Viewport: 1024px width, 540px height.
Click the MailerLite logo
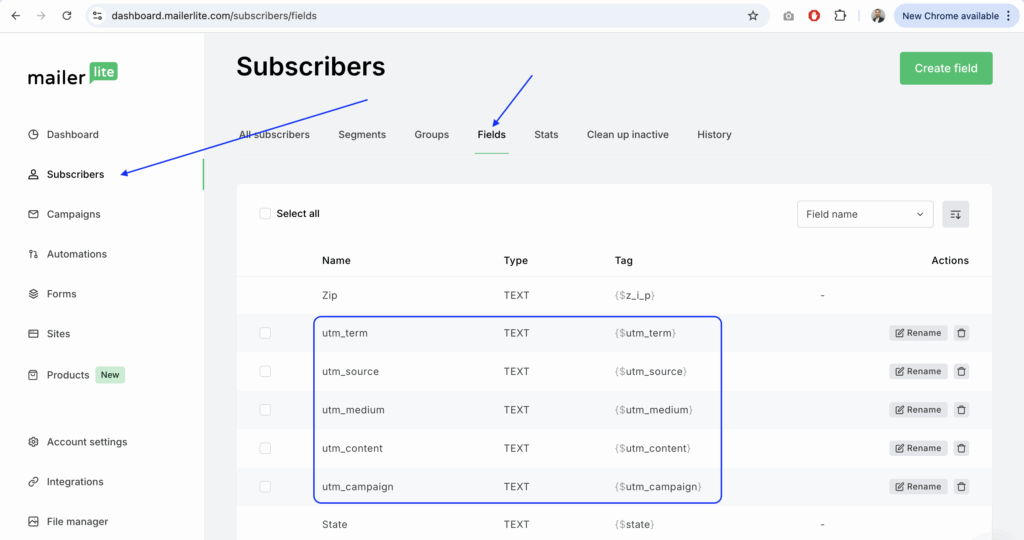(x=72, y=74)
